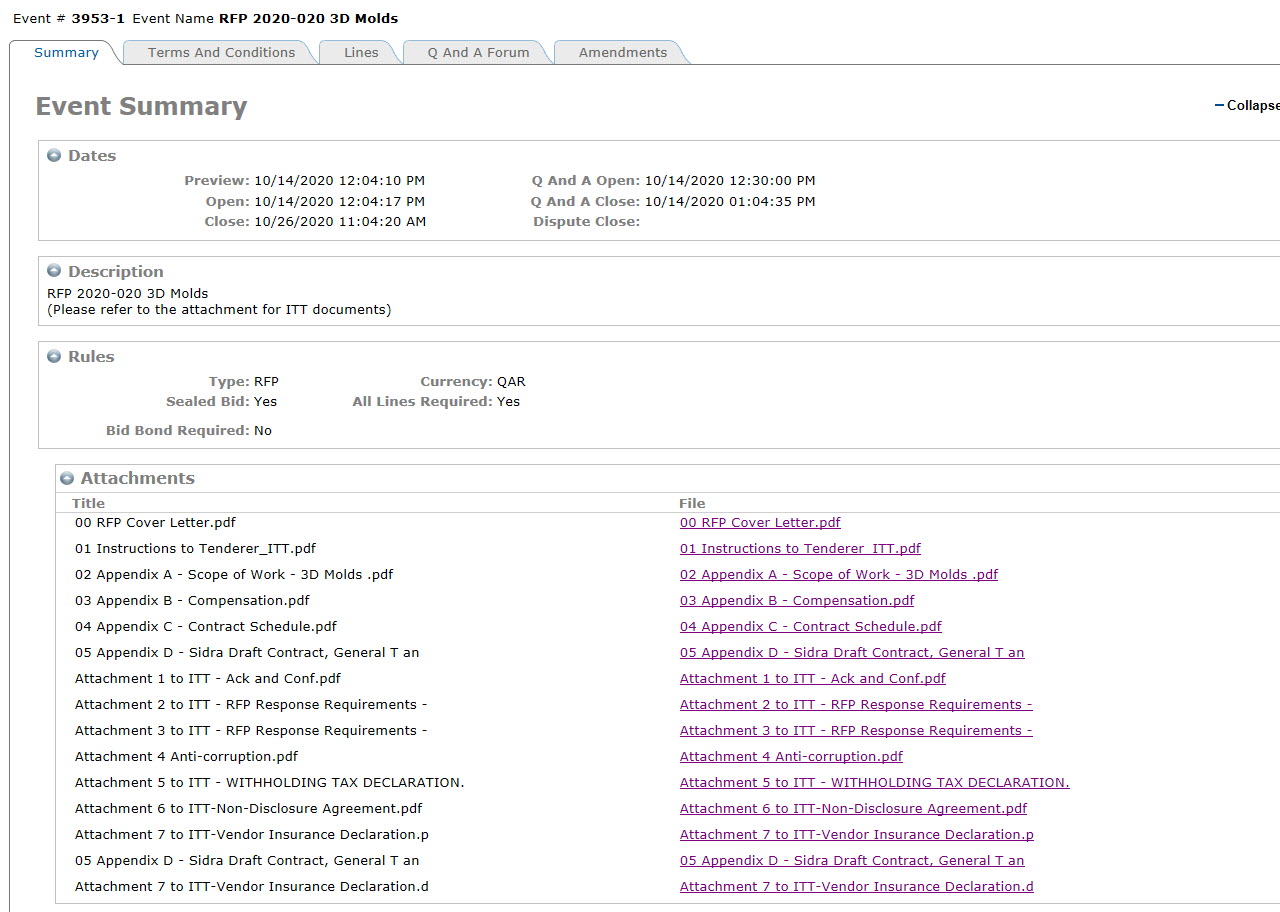Open Vendor Insurance Declaration.d file link

[x=857, y=886]
